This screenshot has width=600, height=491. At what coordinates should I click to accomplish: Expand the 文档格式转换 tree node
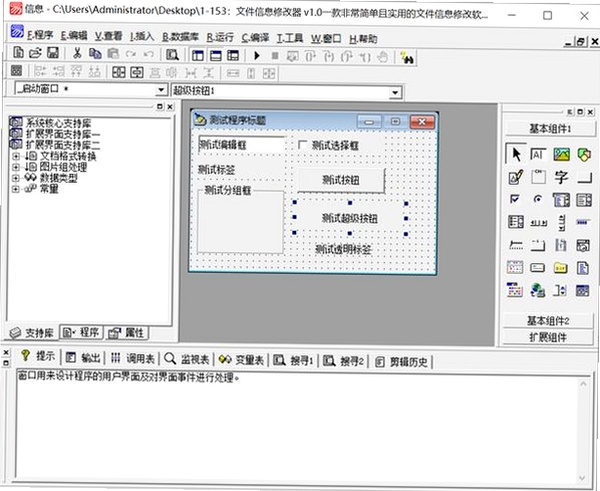(x=16, y=156)
